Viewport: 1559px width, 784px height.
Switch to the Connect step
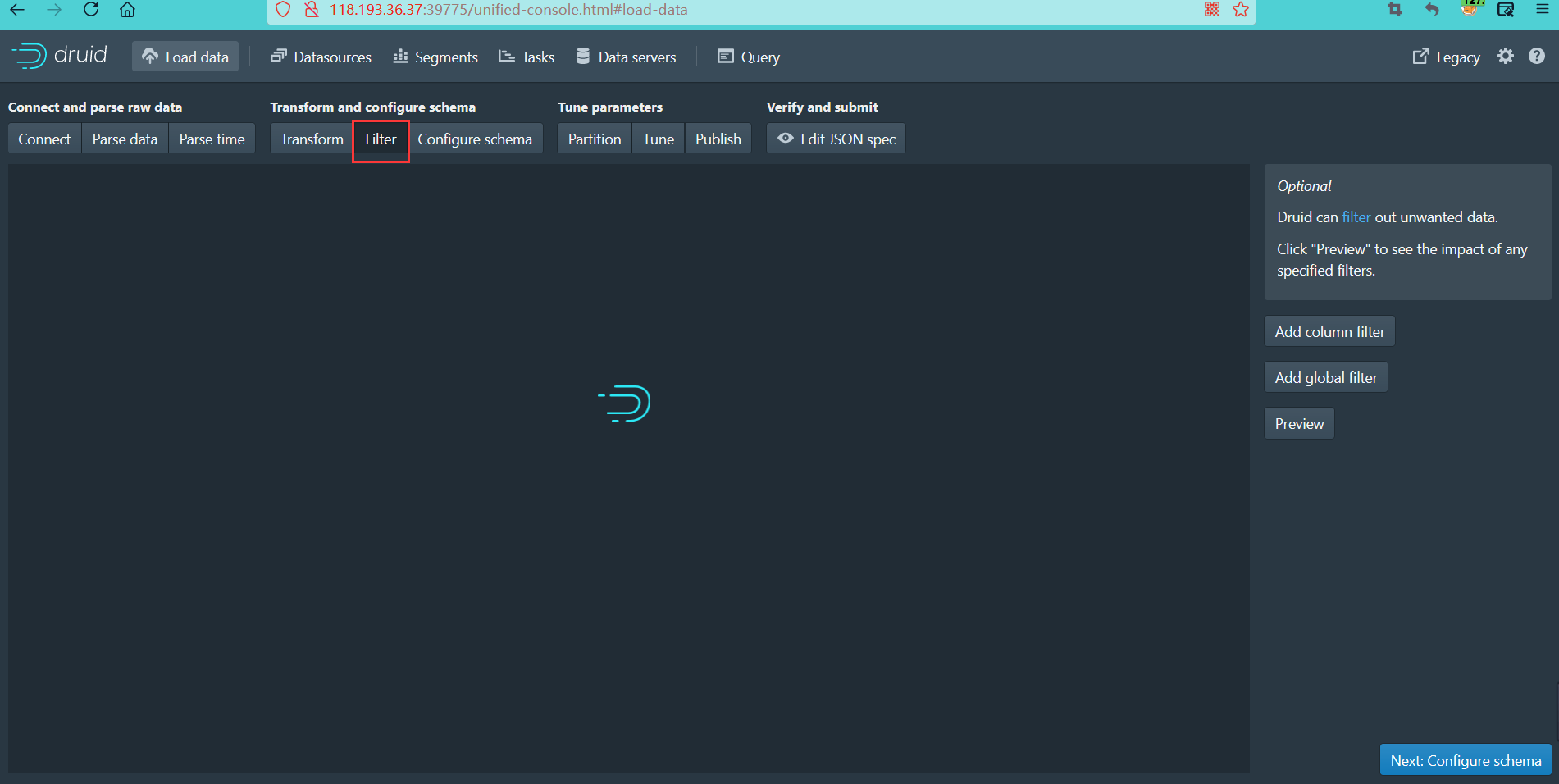point(44,139)
